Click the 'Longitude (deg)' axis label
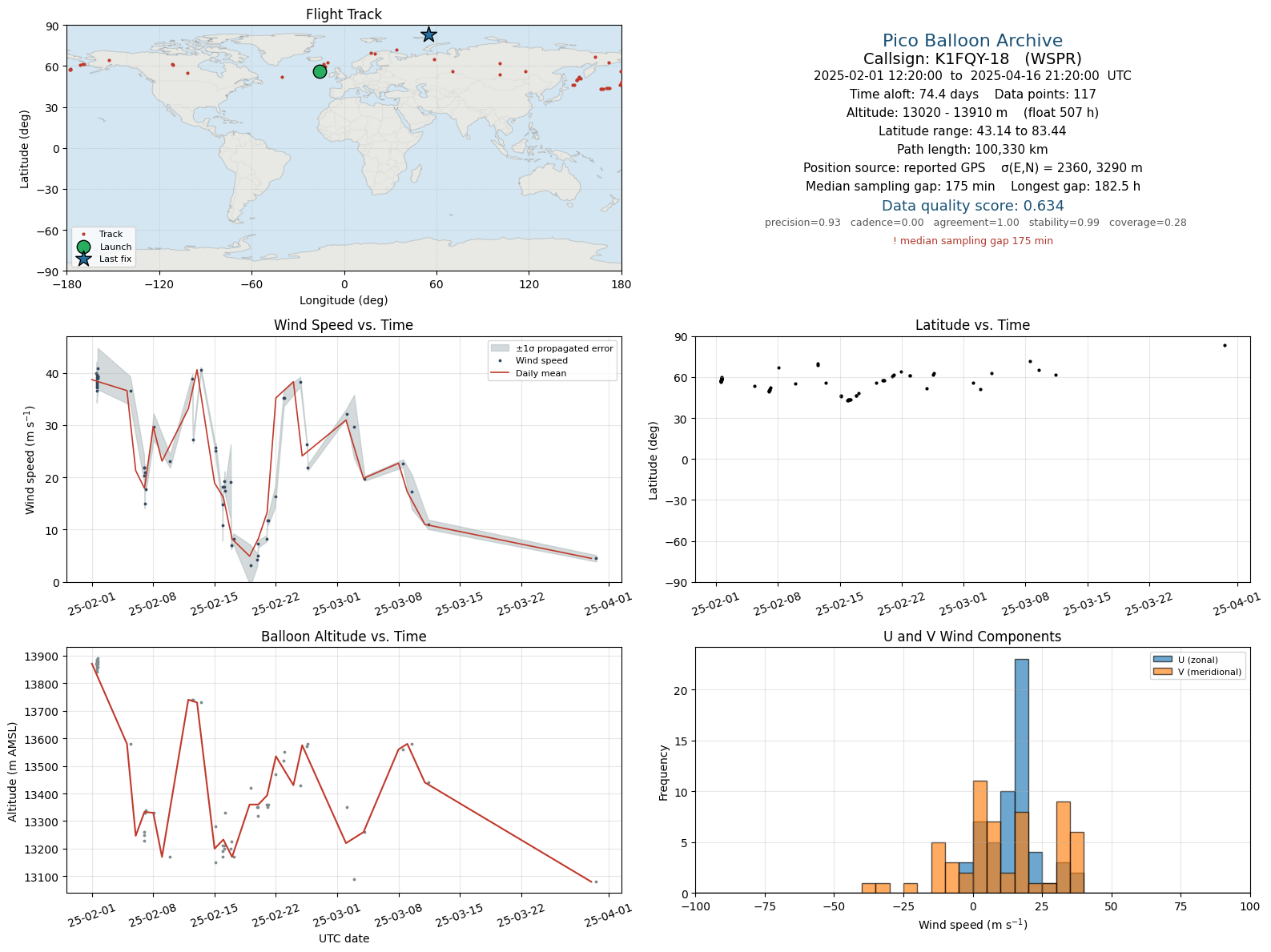The width and height of the screenshot is (1271, 952). 344,300
